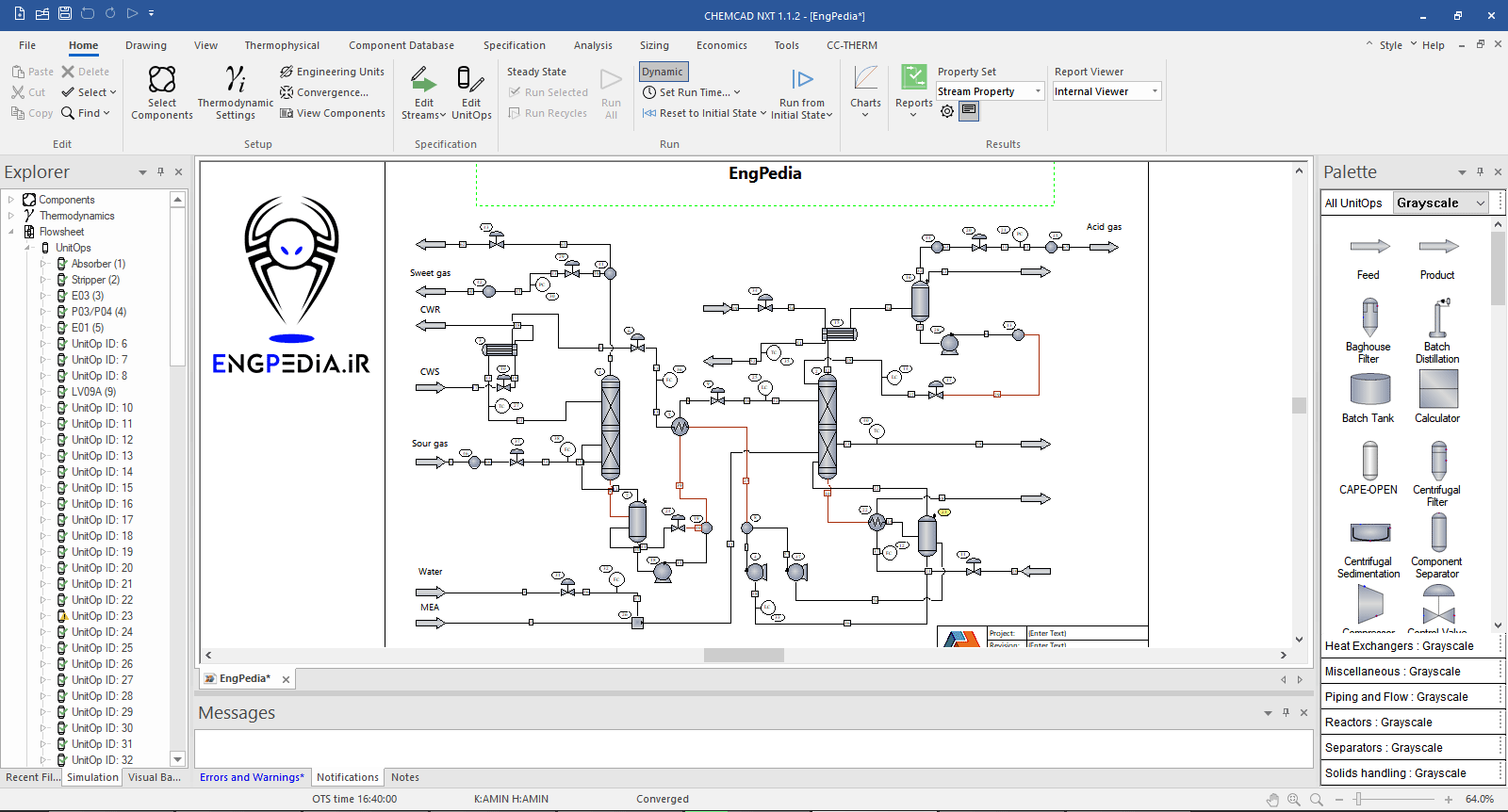Click Reset to Initial State
Image resolution: width=1508 pixels, height=812 pixels.
pos(704,113)
